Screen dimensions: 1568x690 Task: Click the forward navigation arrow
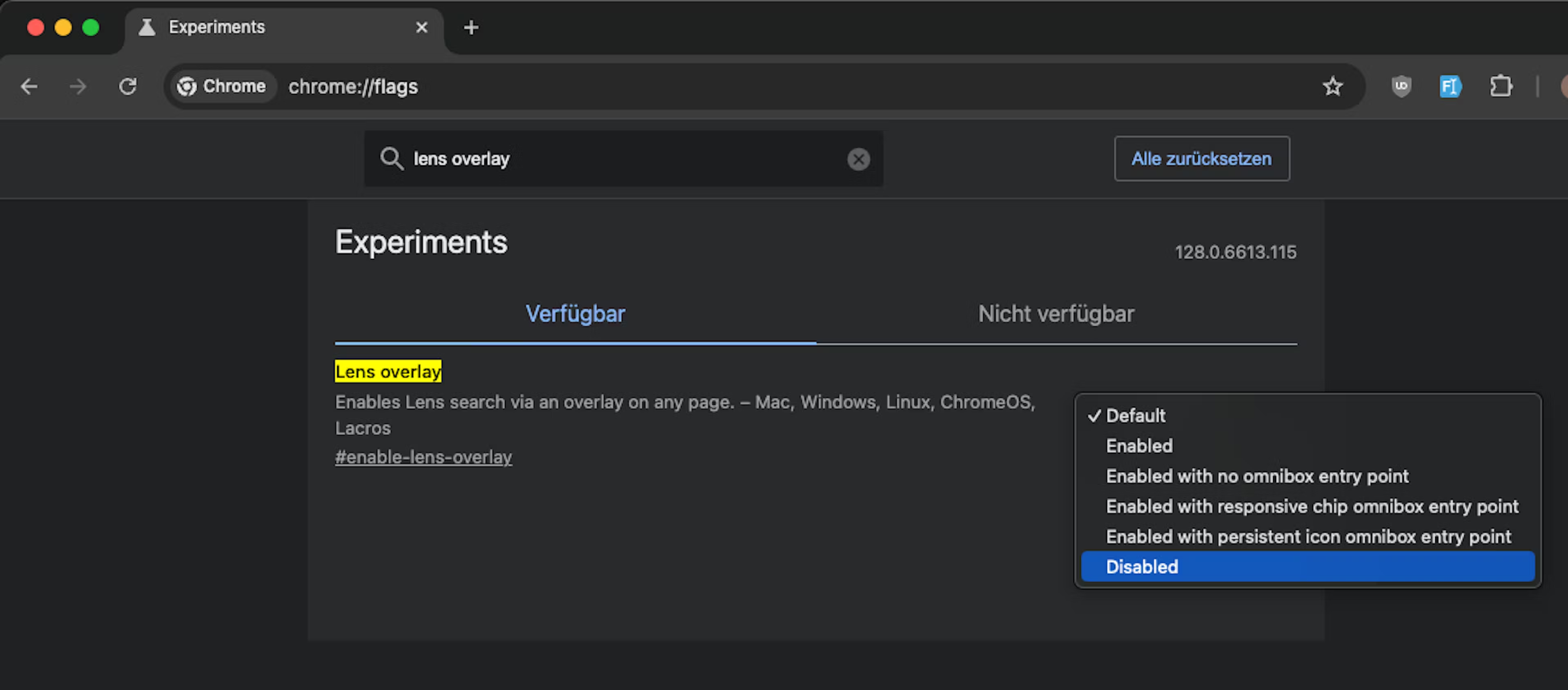tap(78, 87)
